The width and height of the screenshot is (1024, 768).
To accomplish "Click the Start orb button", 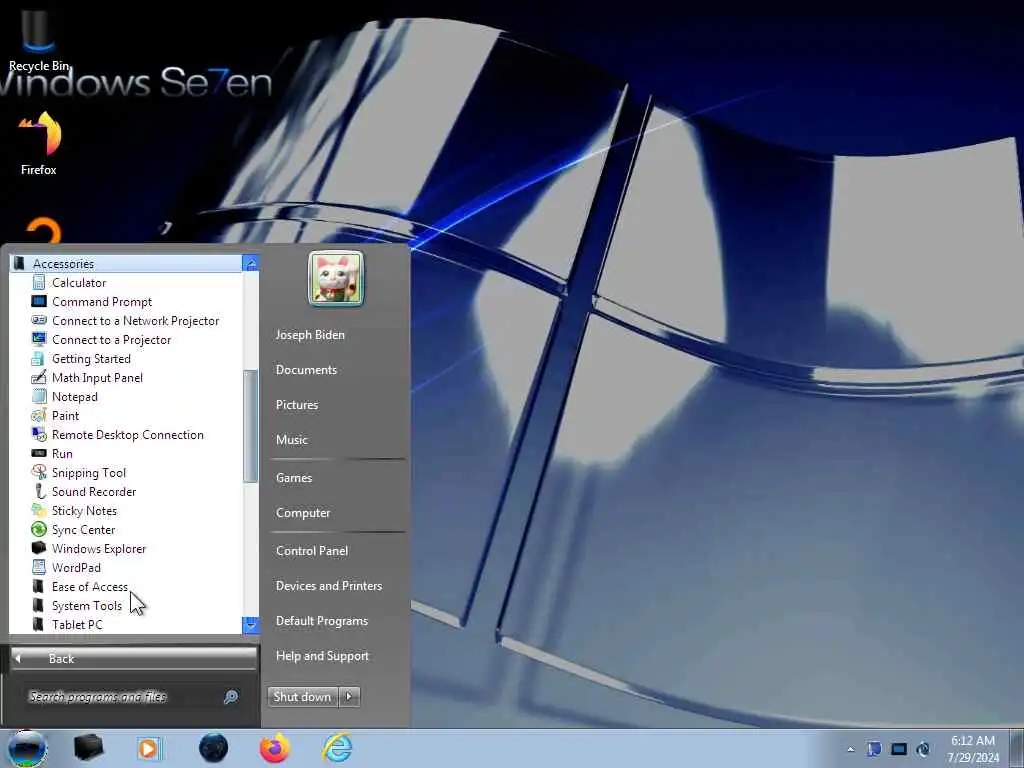I will tap(27, 748).
